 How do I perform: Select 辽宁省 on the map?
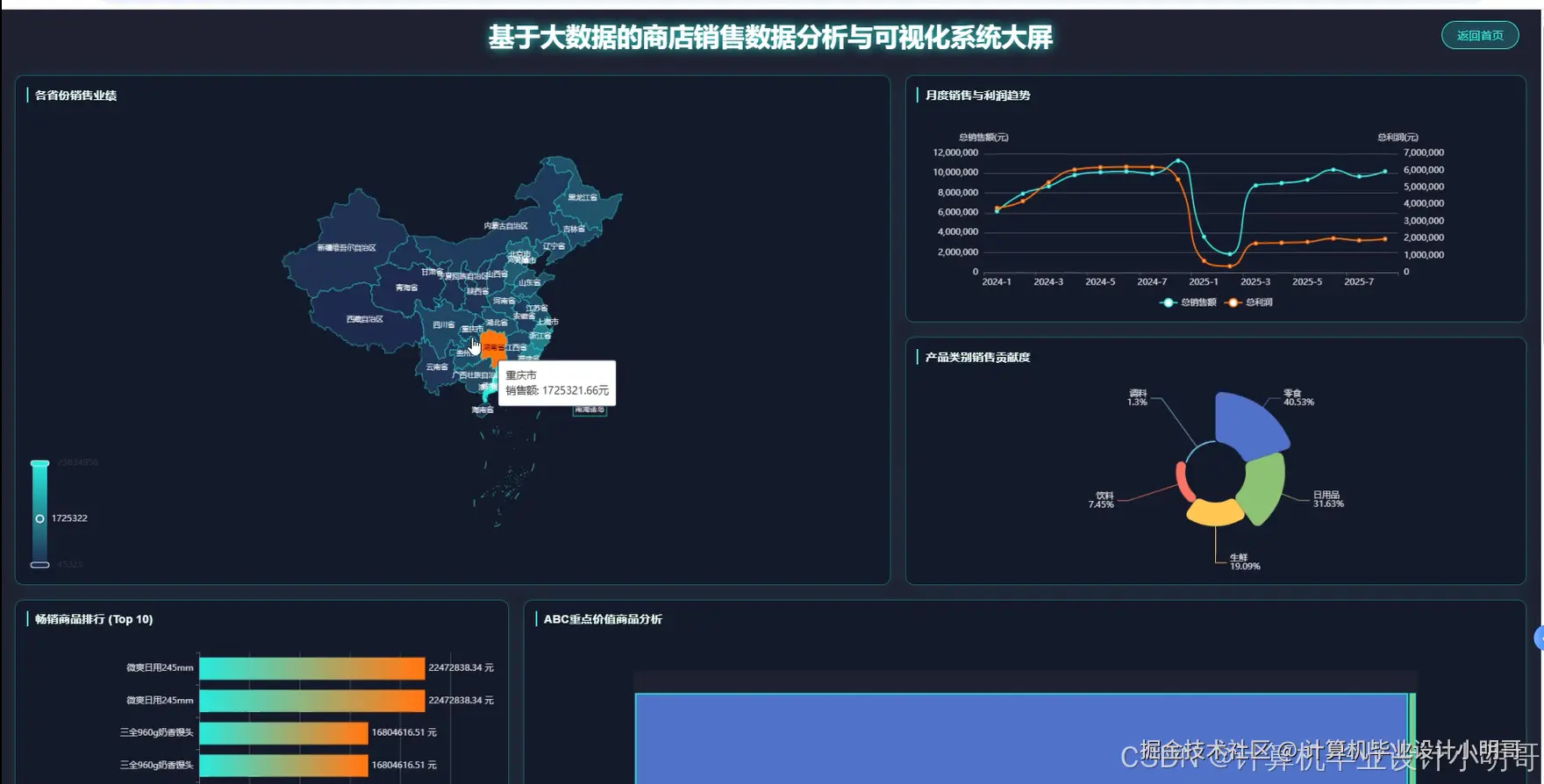click(554, 246)
